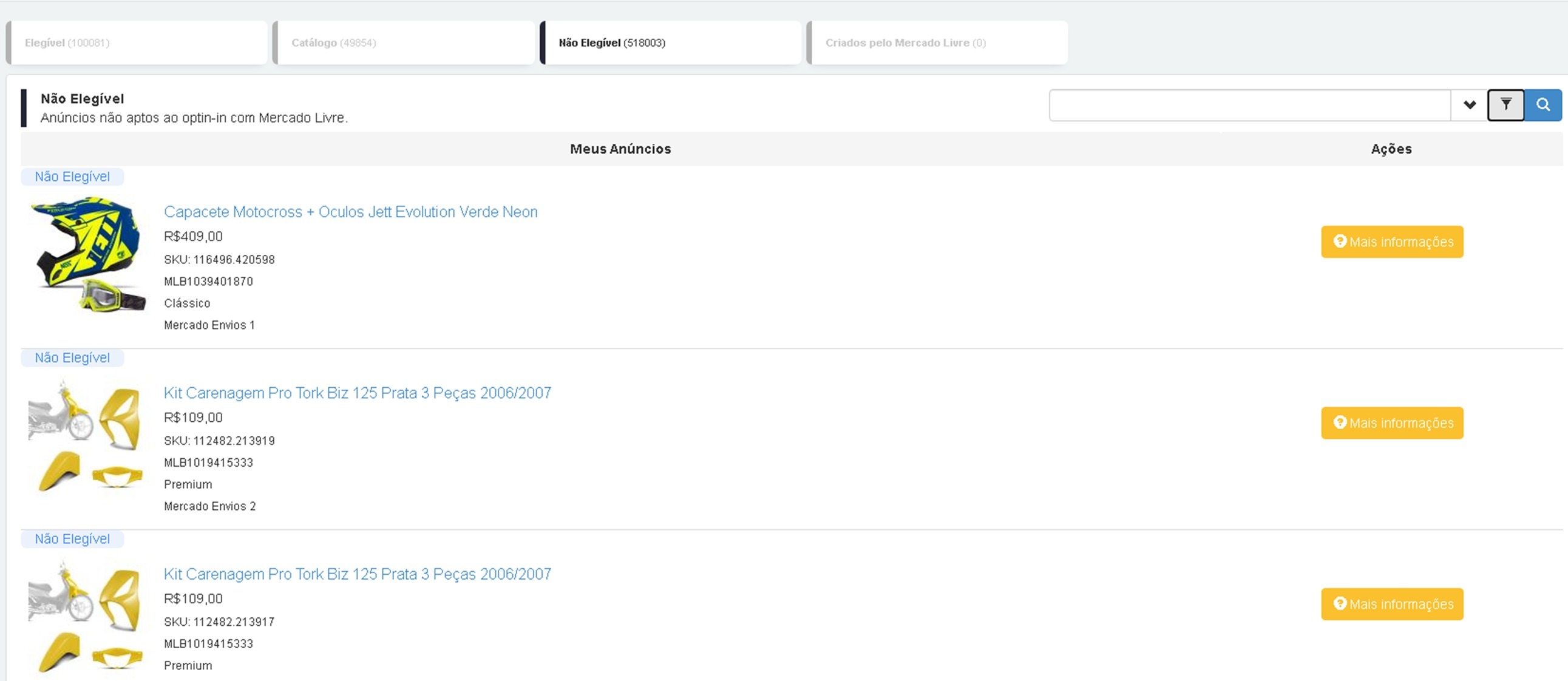The height and width of the screenshot is (681, 1568).
Task: Click the second listing's yellow fairing thumbnail
Action: 85,435
